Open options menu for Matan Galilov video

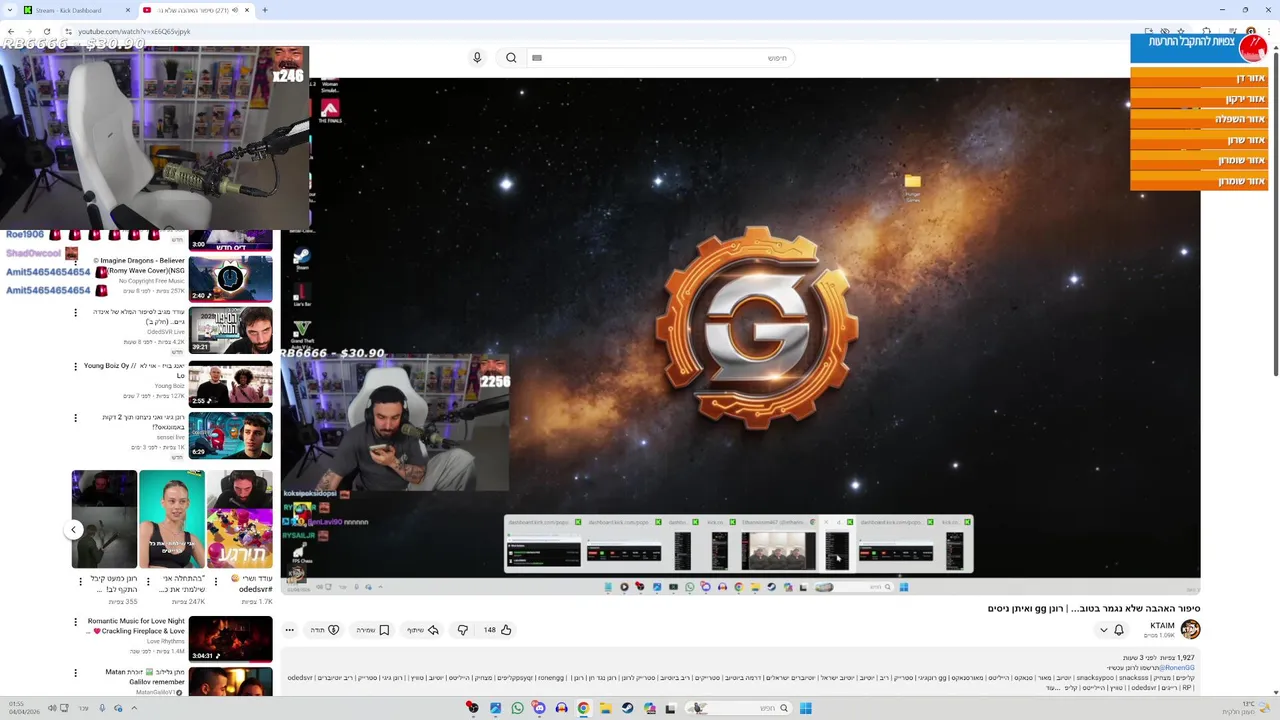coord(75,673)
